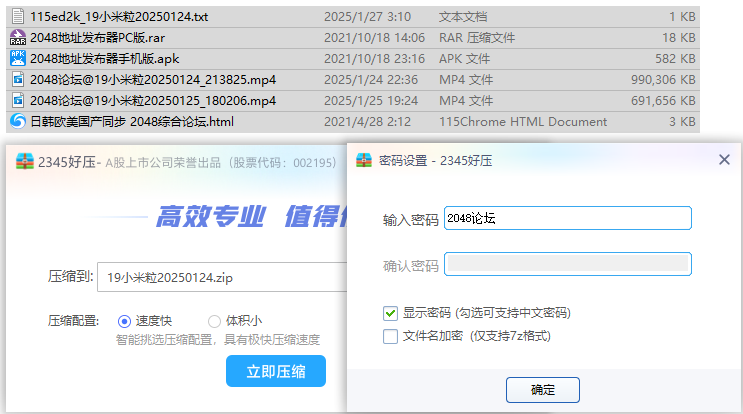Select file 115ed2k_19小米粒20250124.txt
The width and height of the screenshot is (743, 414).
(x=119, y=17)
